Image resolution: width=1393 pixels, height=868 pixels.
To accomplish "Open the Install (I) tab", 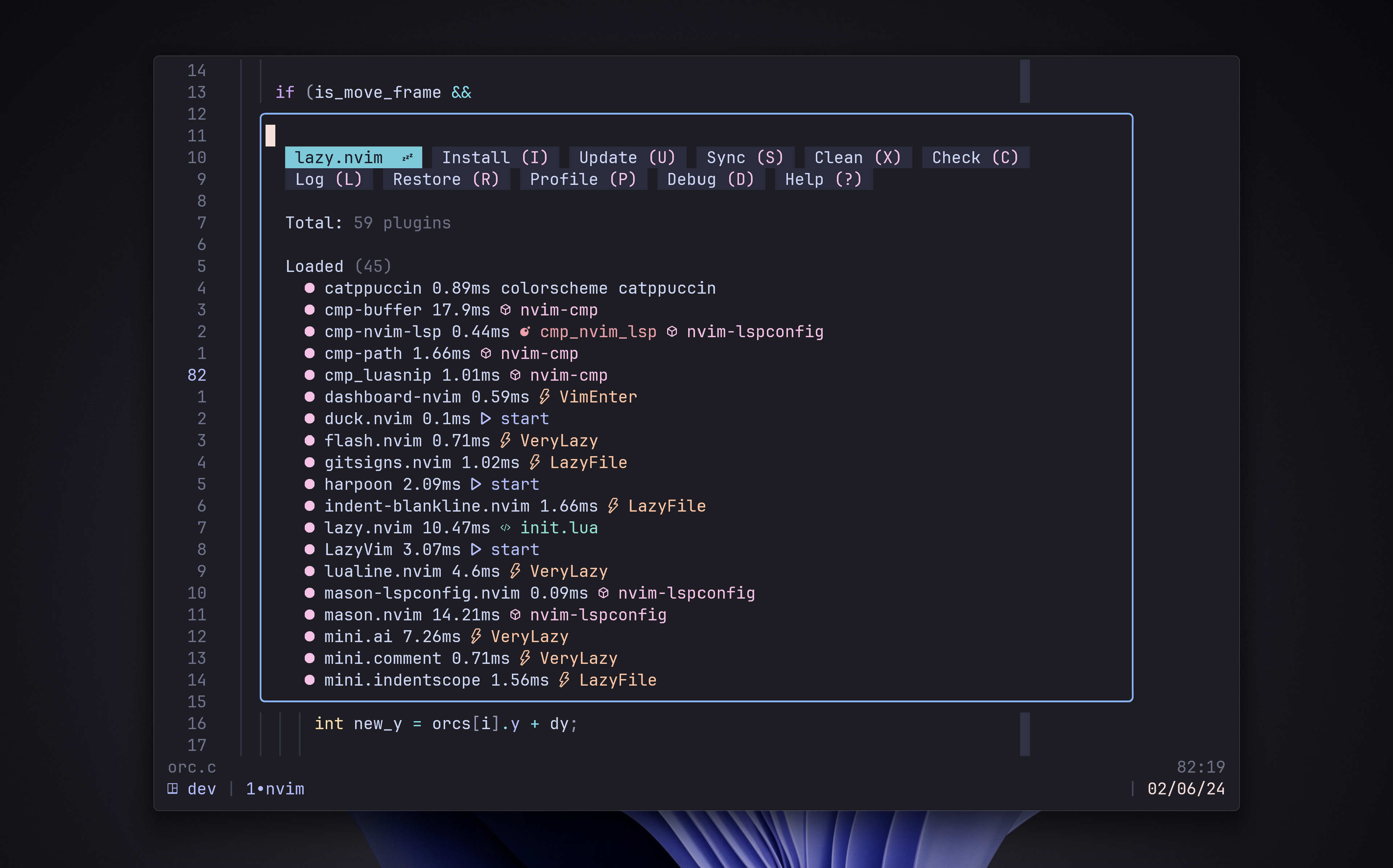I will click(x=495, y=157).
